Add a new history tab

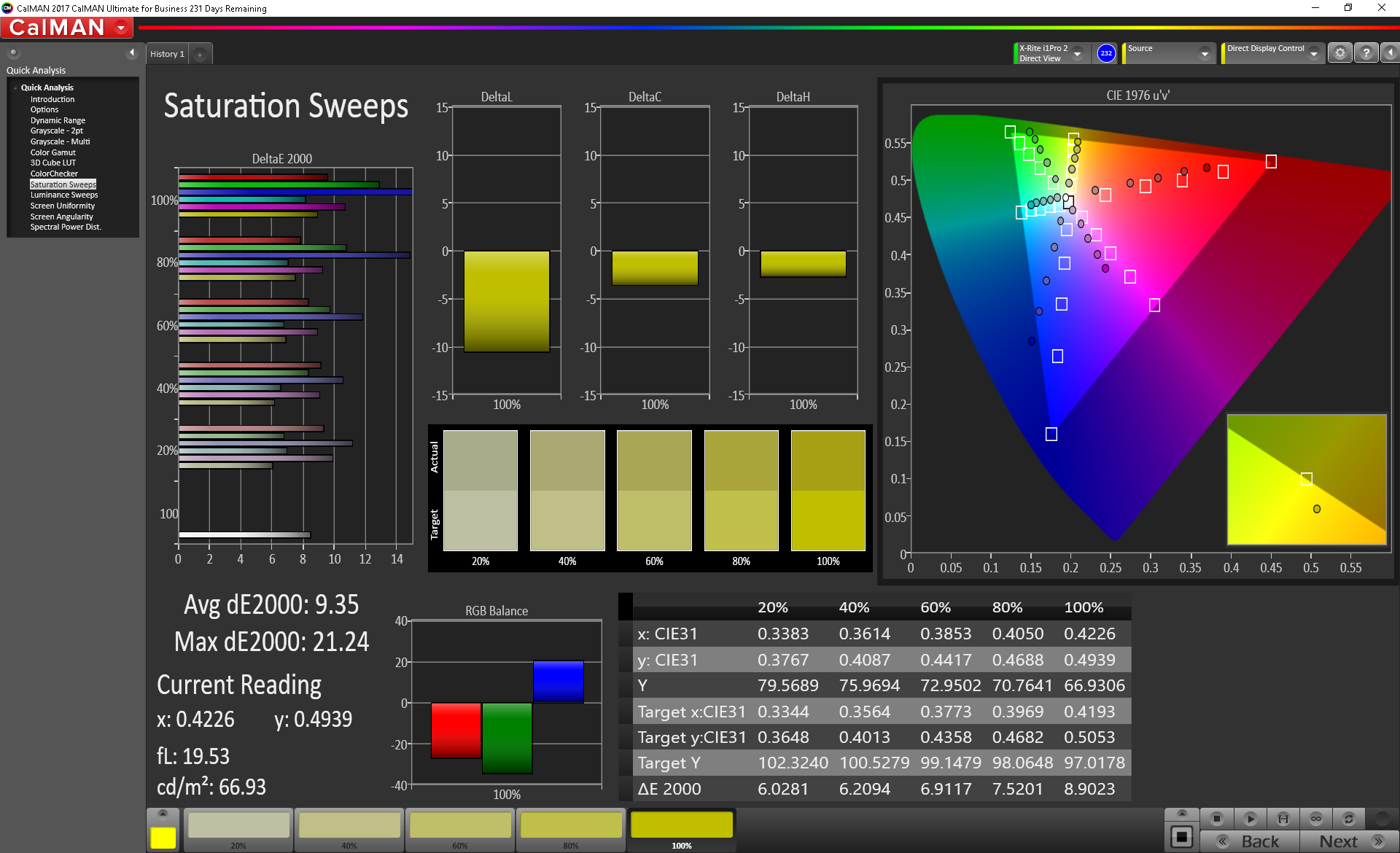[x=200, y=54]
